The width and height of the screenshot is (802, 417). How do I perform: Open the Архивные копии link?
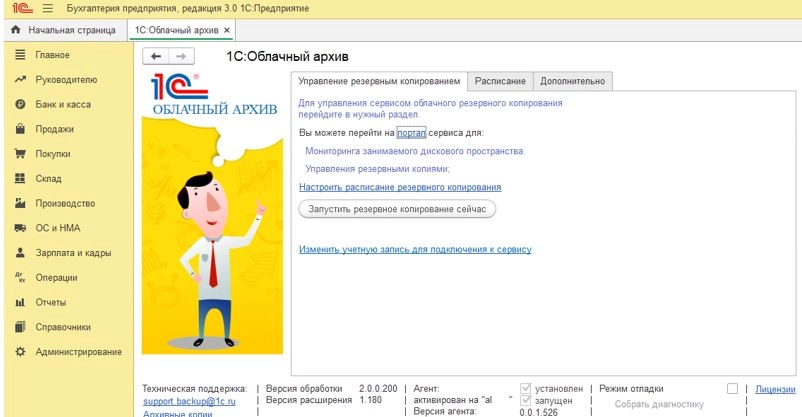(x=177, y=413)
